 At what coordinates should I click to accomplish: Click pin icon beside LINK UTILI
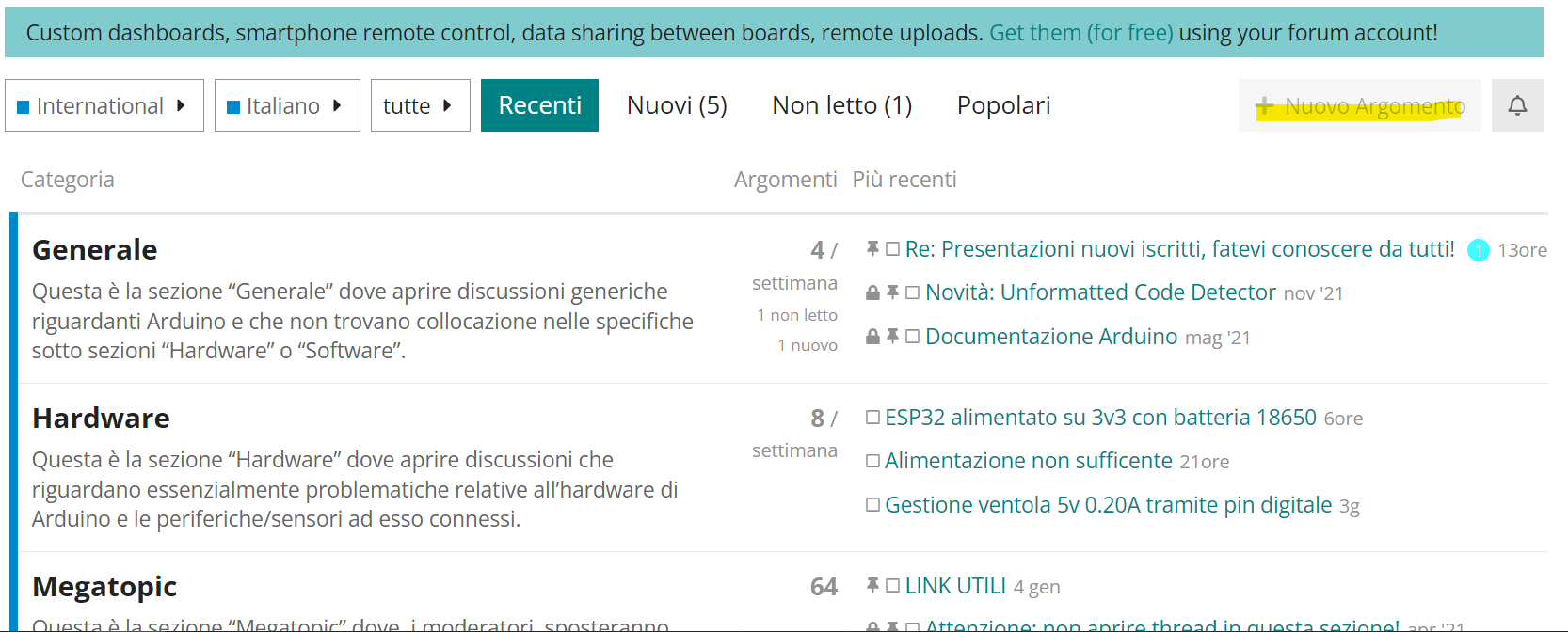pyautogui.click(x=872, y=586)
